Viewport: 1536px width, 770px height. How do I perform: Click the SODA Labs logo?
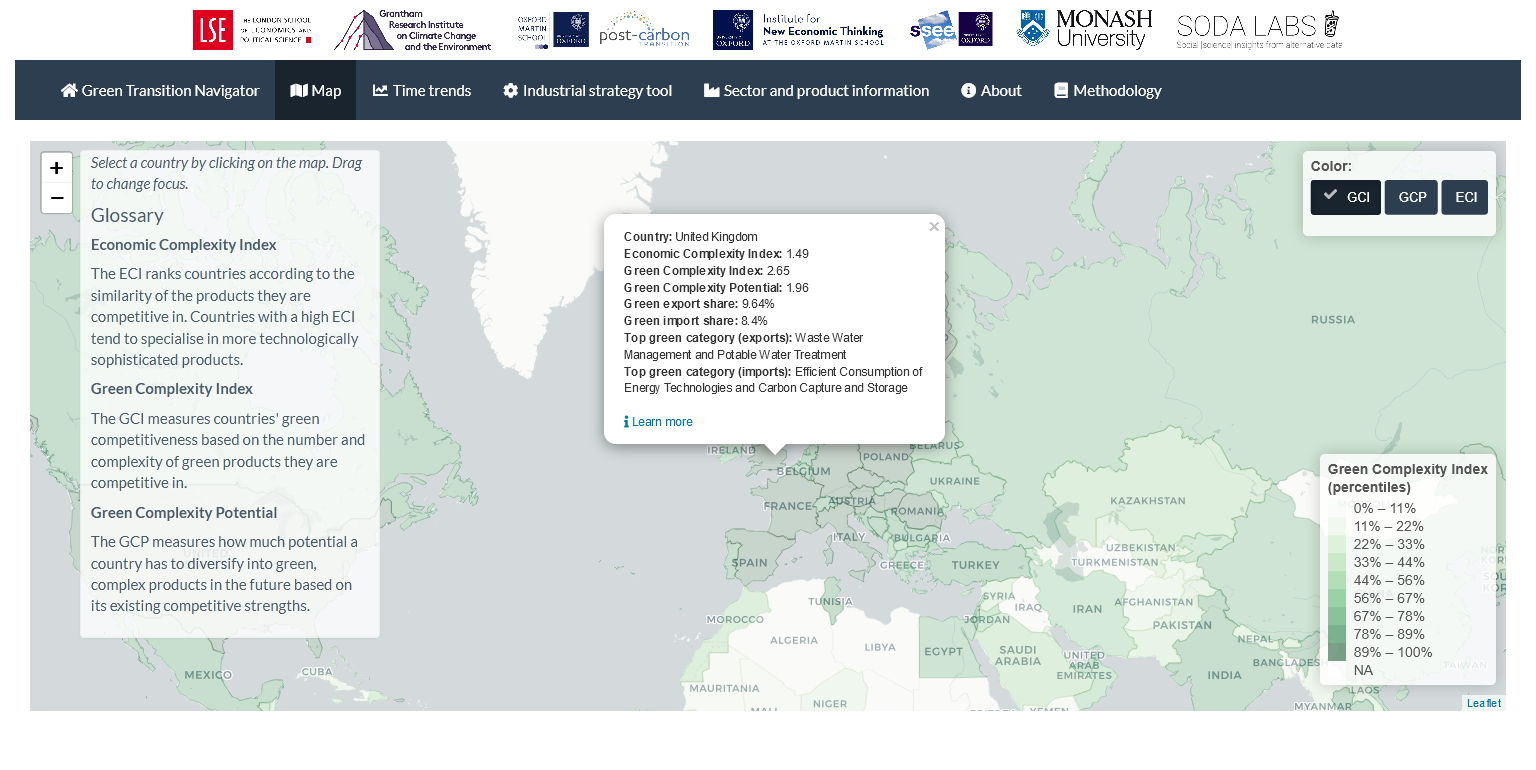click(x=1258, y=30)
